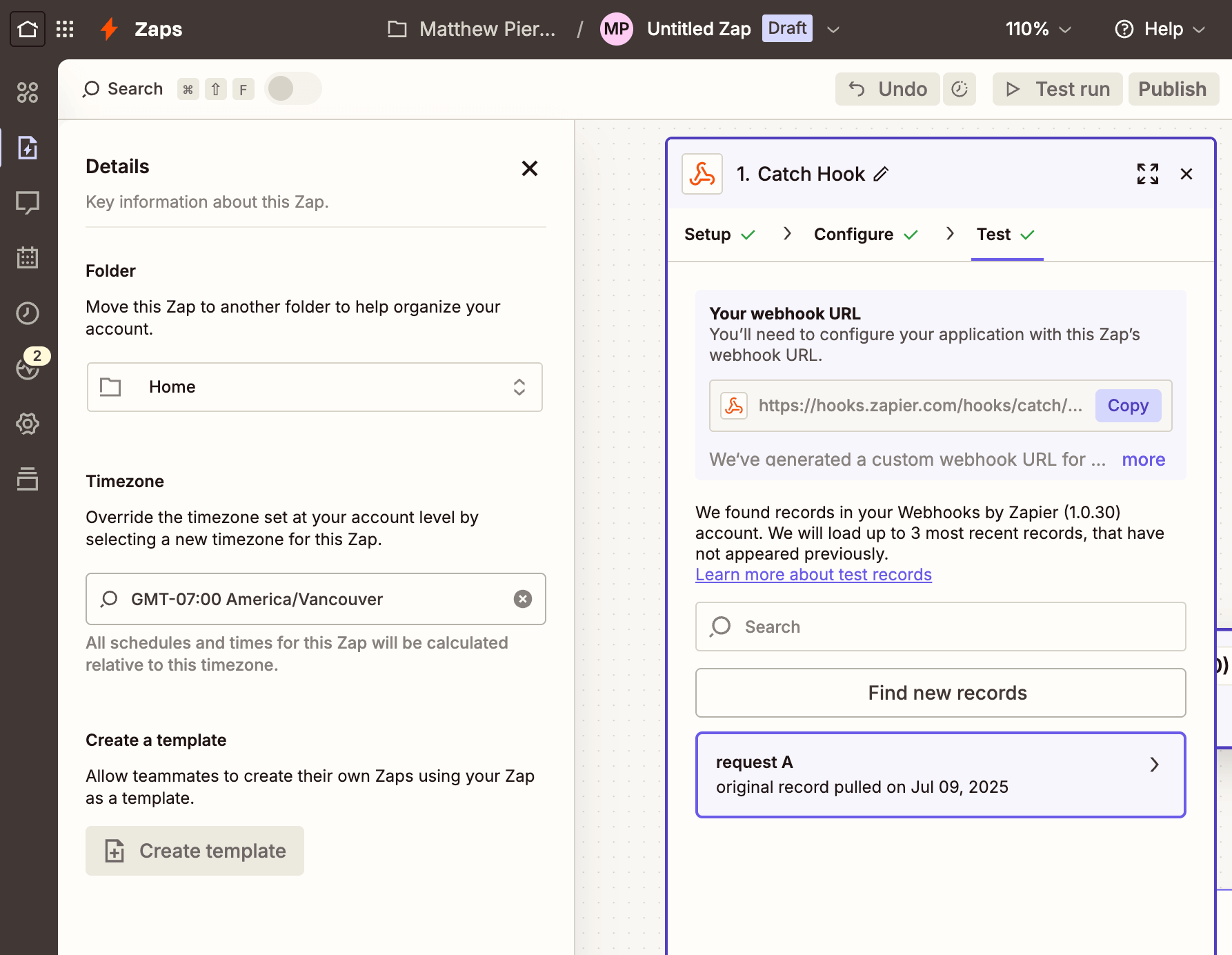This screenshot has height=955, width=1232.
Task: Switch to the Test tab
Action: [x=1006, y=235]
